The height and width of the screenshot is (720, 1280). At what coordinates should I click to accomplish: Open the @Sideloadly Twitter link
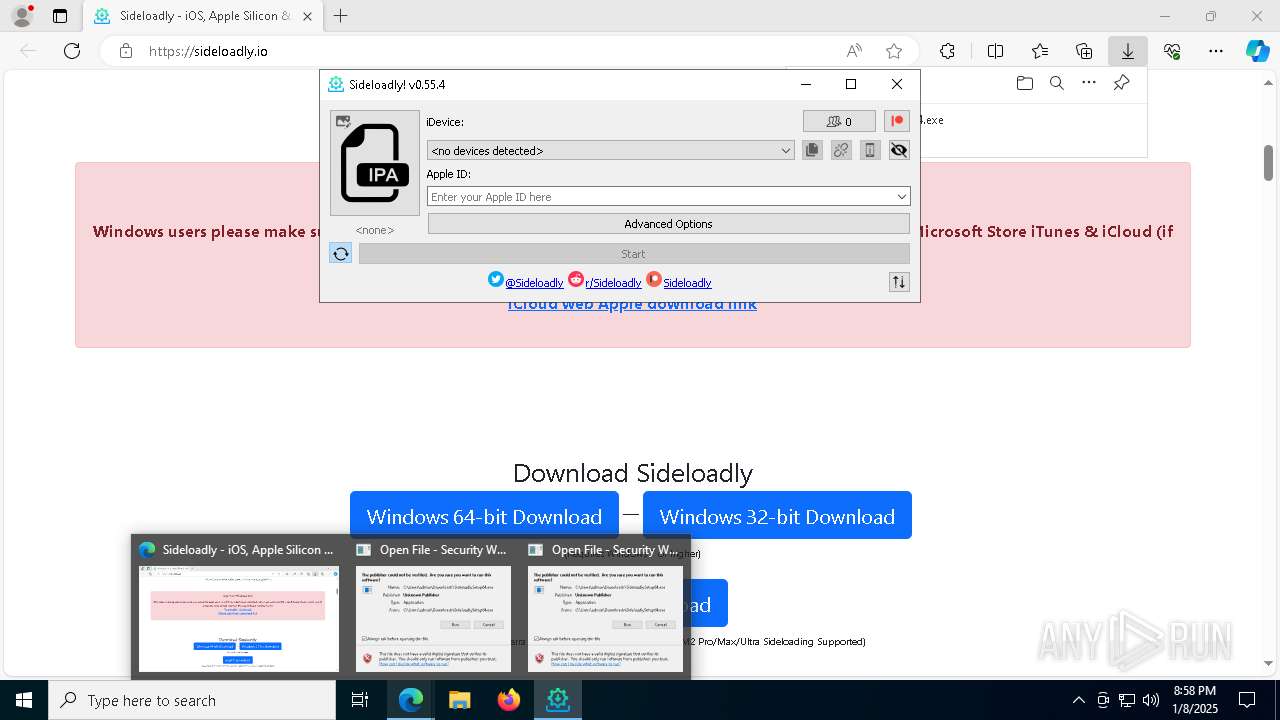coord(534,283)
